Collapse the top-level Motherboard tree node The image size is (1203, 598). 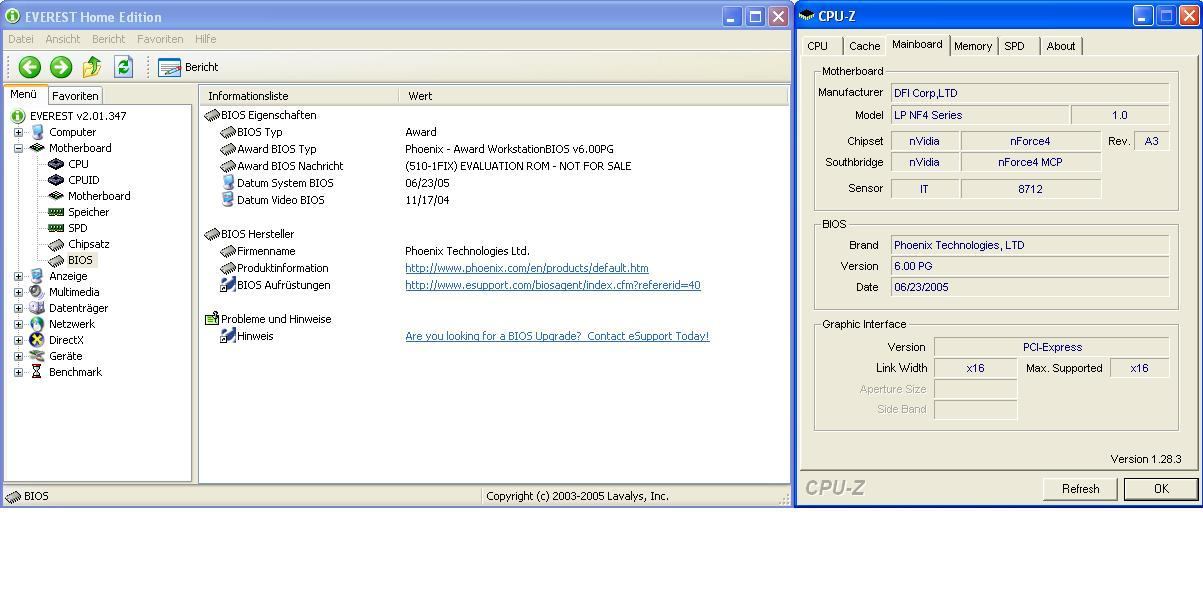[x=18, y=148]
